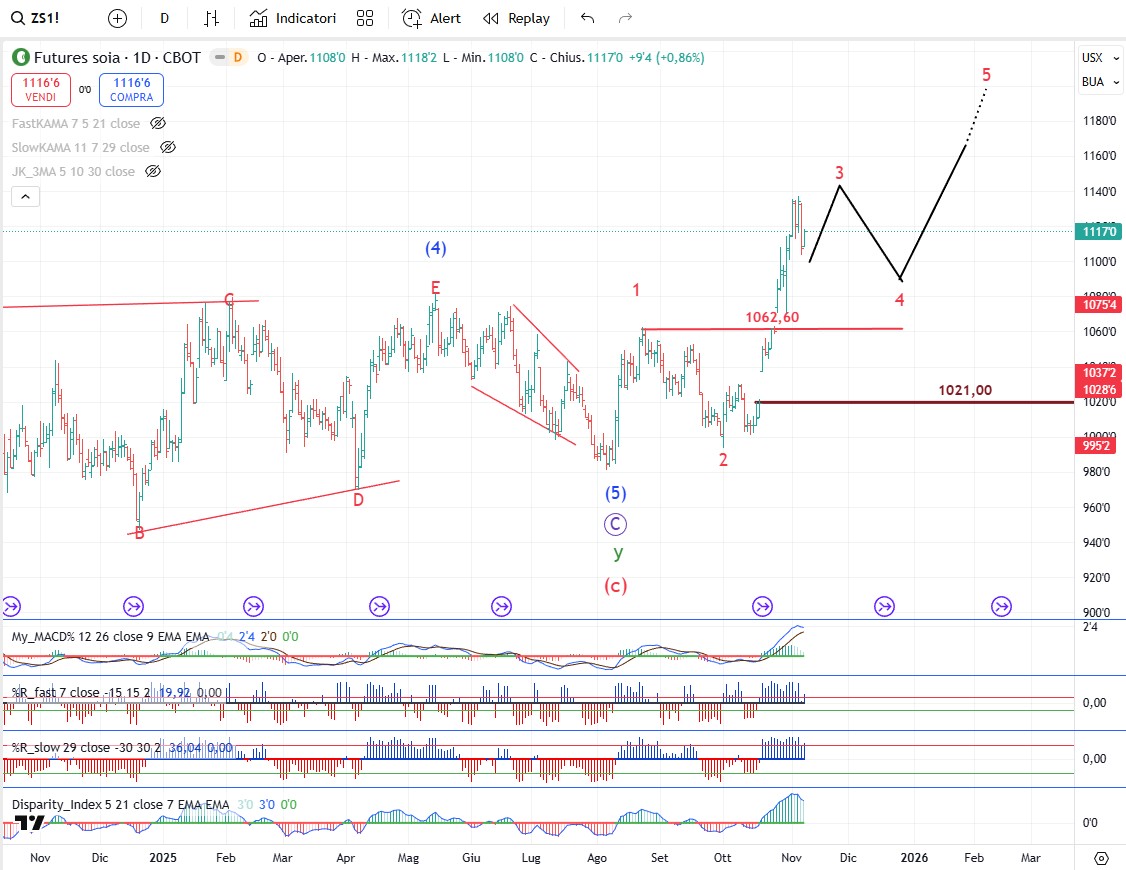Click the 1180'0 price axis label
Image resolution: width=1126 pixels, height=870 pixels.
1100,121
